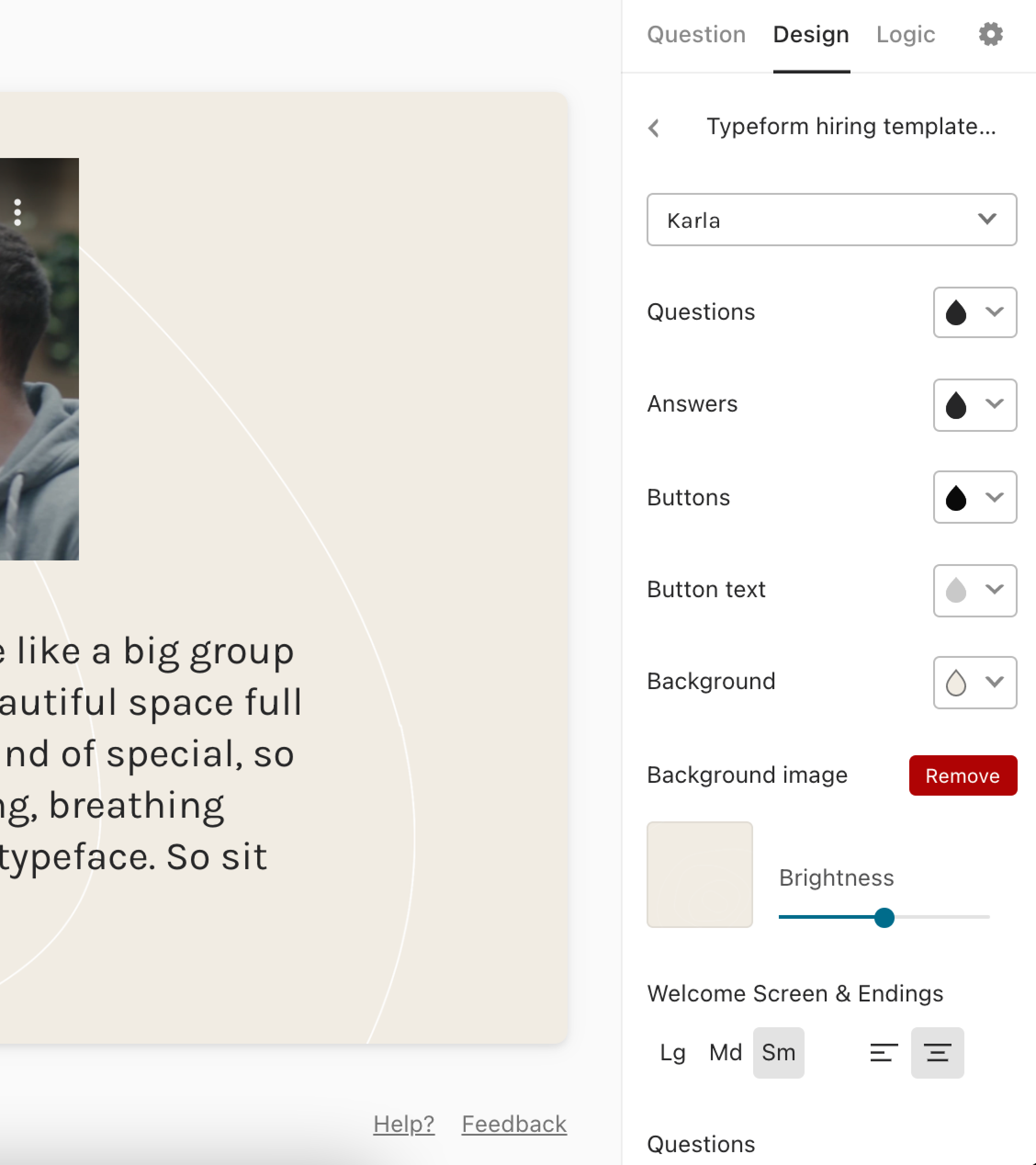Viewport: 1036px width, 1165px height.
Task: Select left text alignment icon
Action: (x=884, y=1052)
